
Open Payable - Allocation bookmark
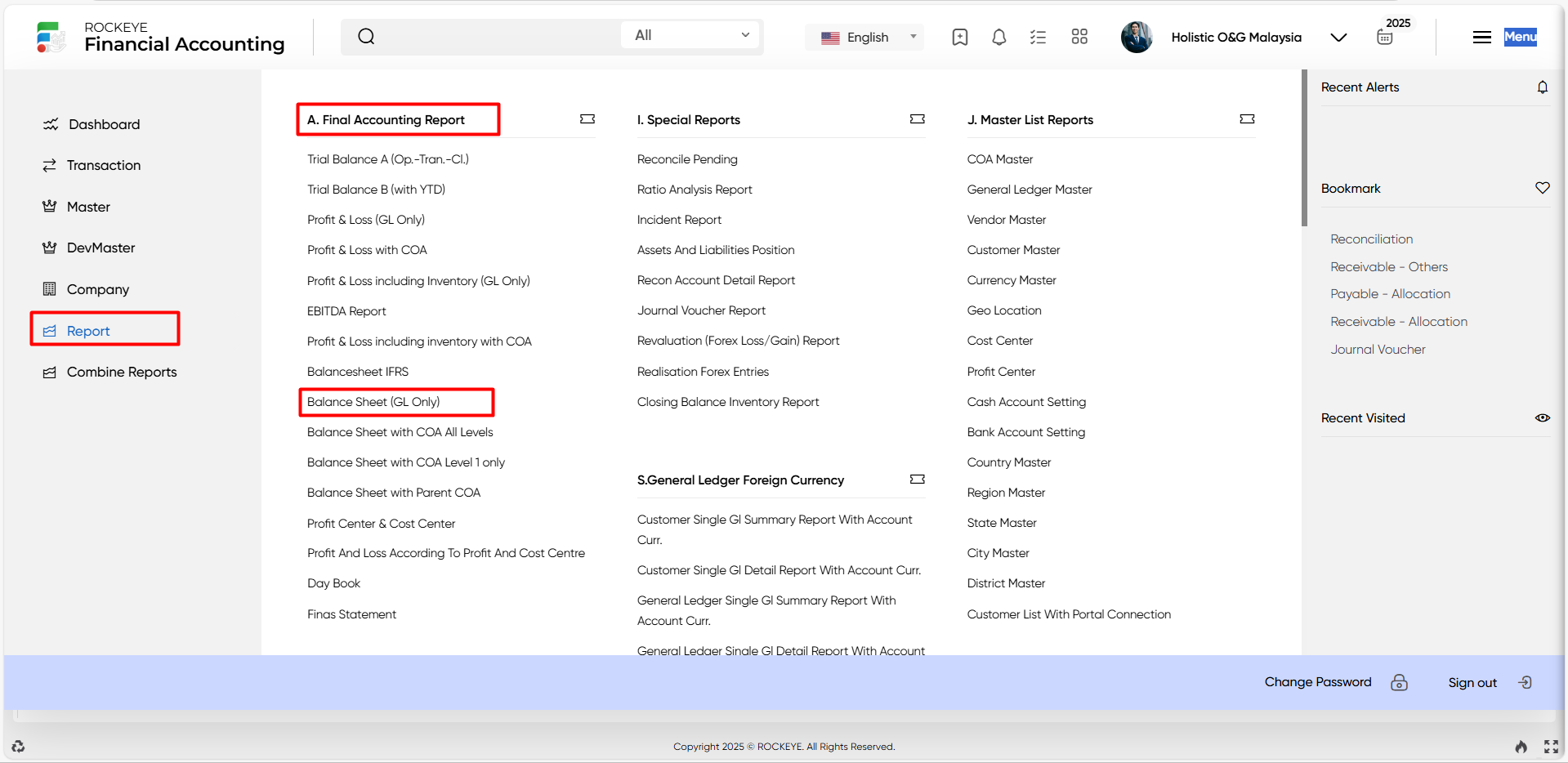coord(1390,294)
